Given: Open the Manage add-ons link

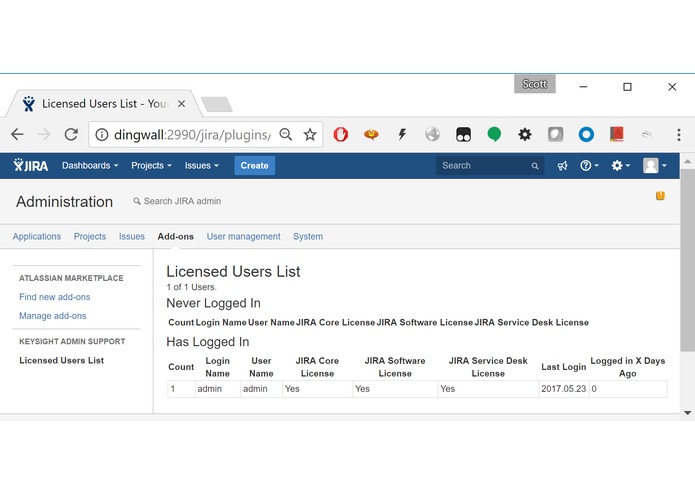Looking at the screenshot, I should tap(52, 316).
